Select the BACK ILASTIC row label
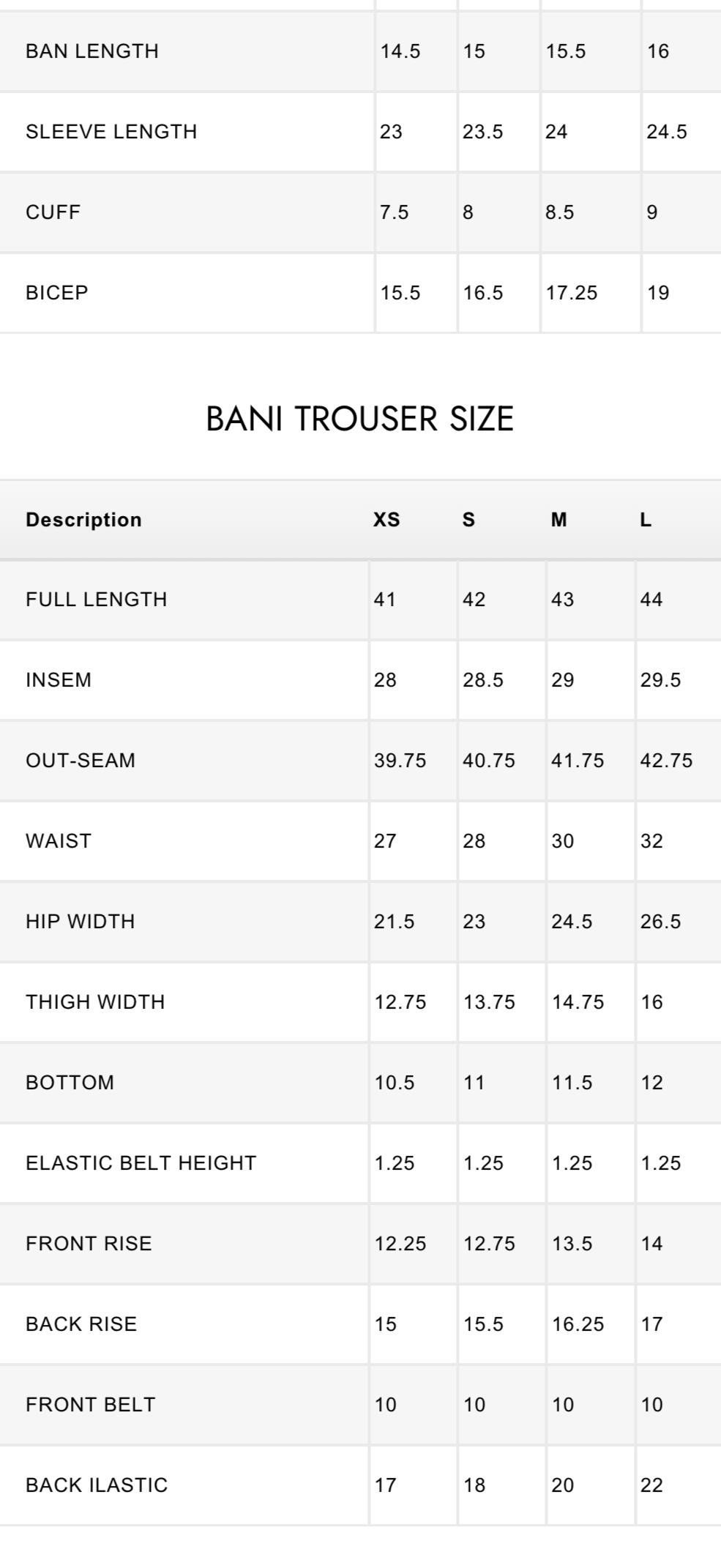The height and width of the screenshot is (1568, 721). click(97, 1485)
